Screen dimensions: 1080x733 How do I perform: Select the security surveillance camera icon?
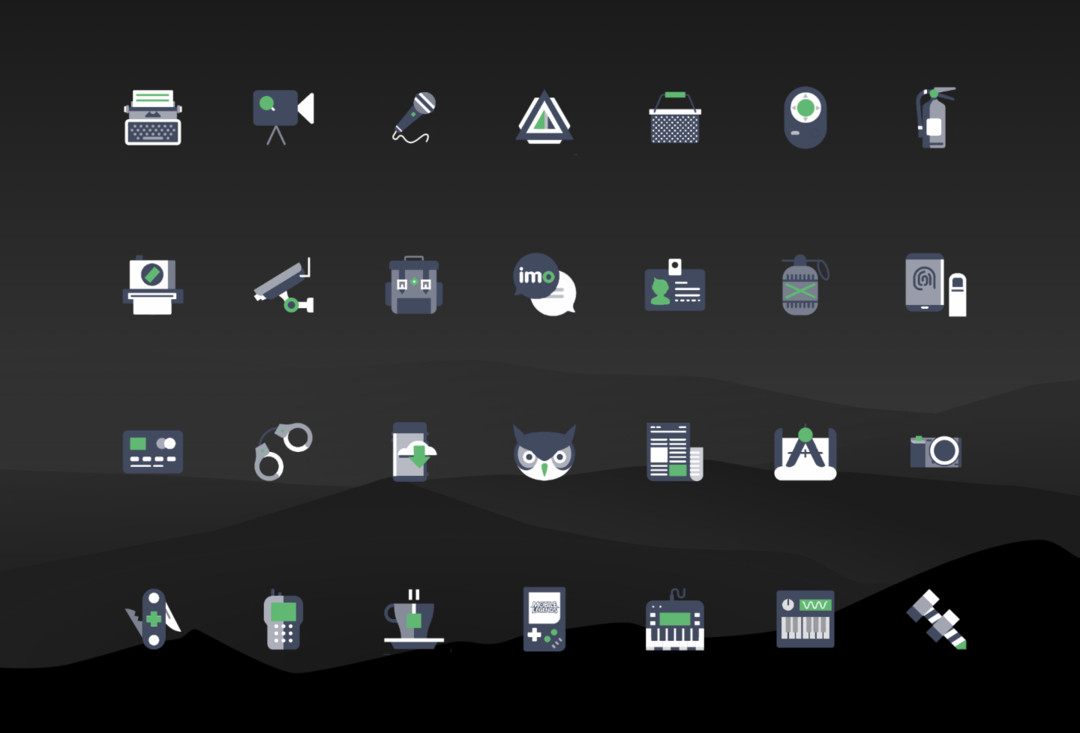[x=283, y=285]
